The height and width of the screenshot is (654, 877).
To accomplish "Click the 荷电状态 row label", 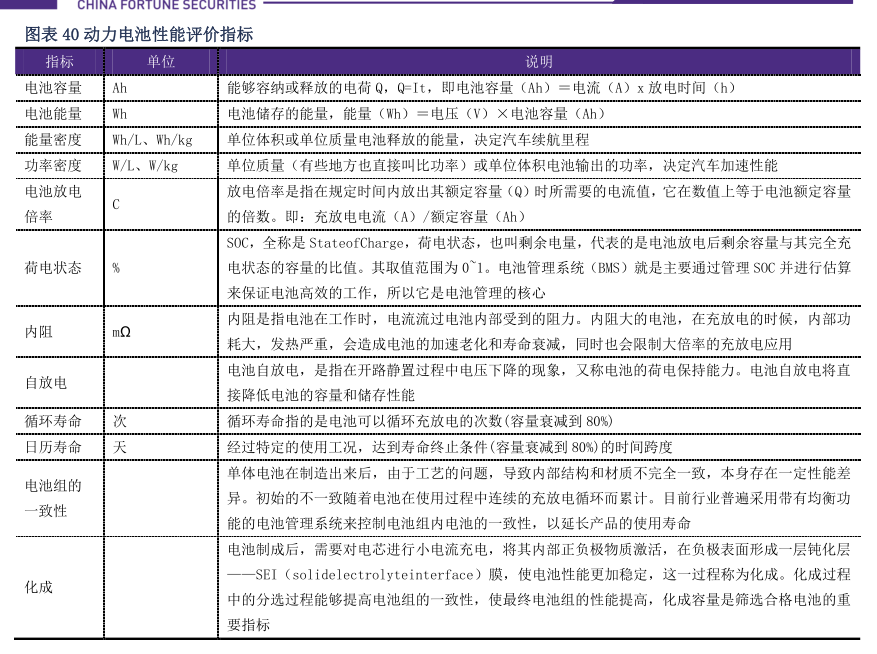I will pyautogui.click(x=53, y=268).
